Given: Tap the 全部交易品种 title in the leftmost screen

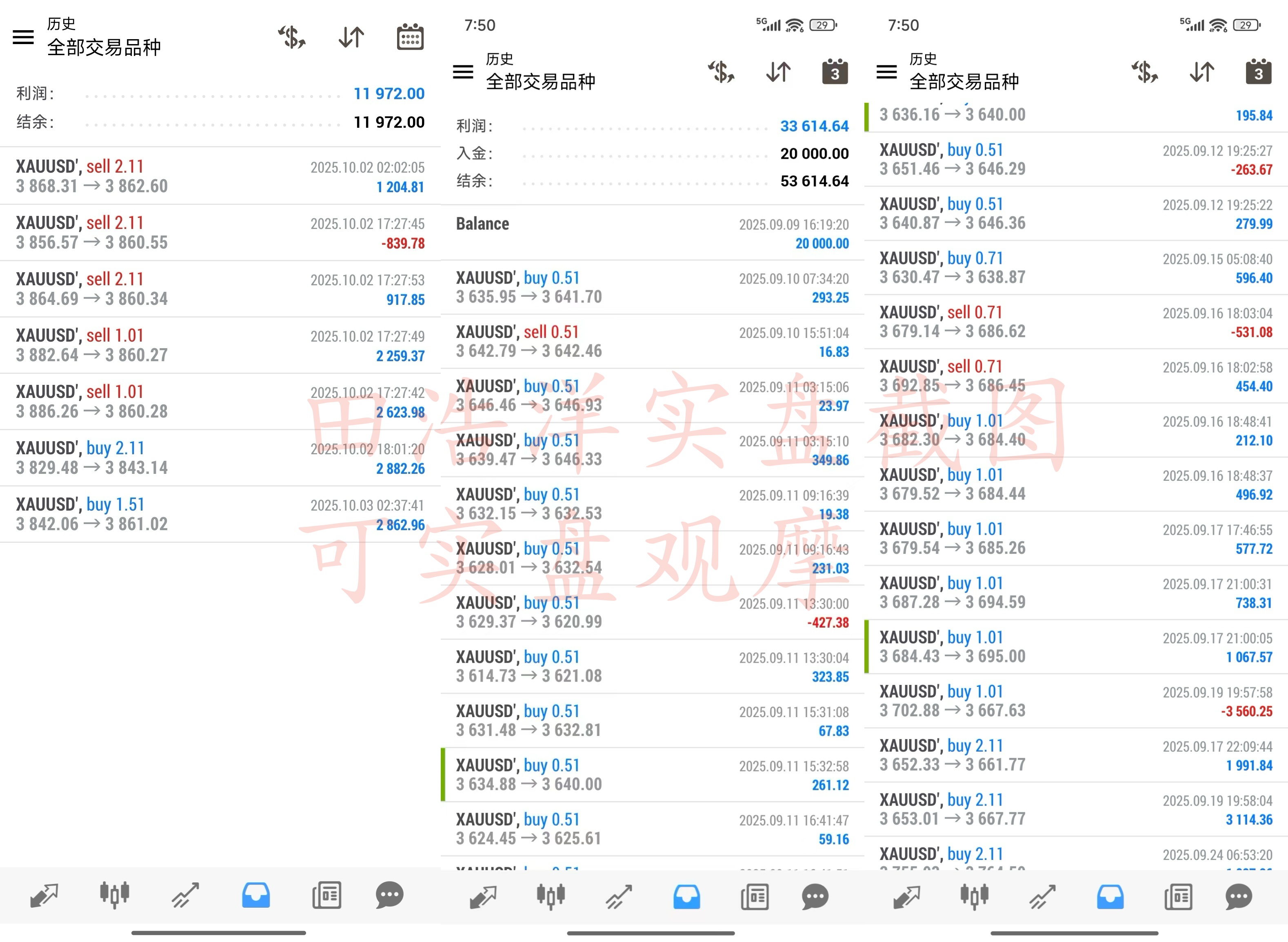Looking at the screenshot, I should (x=104, y=47).
